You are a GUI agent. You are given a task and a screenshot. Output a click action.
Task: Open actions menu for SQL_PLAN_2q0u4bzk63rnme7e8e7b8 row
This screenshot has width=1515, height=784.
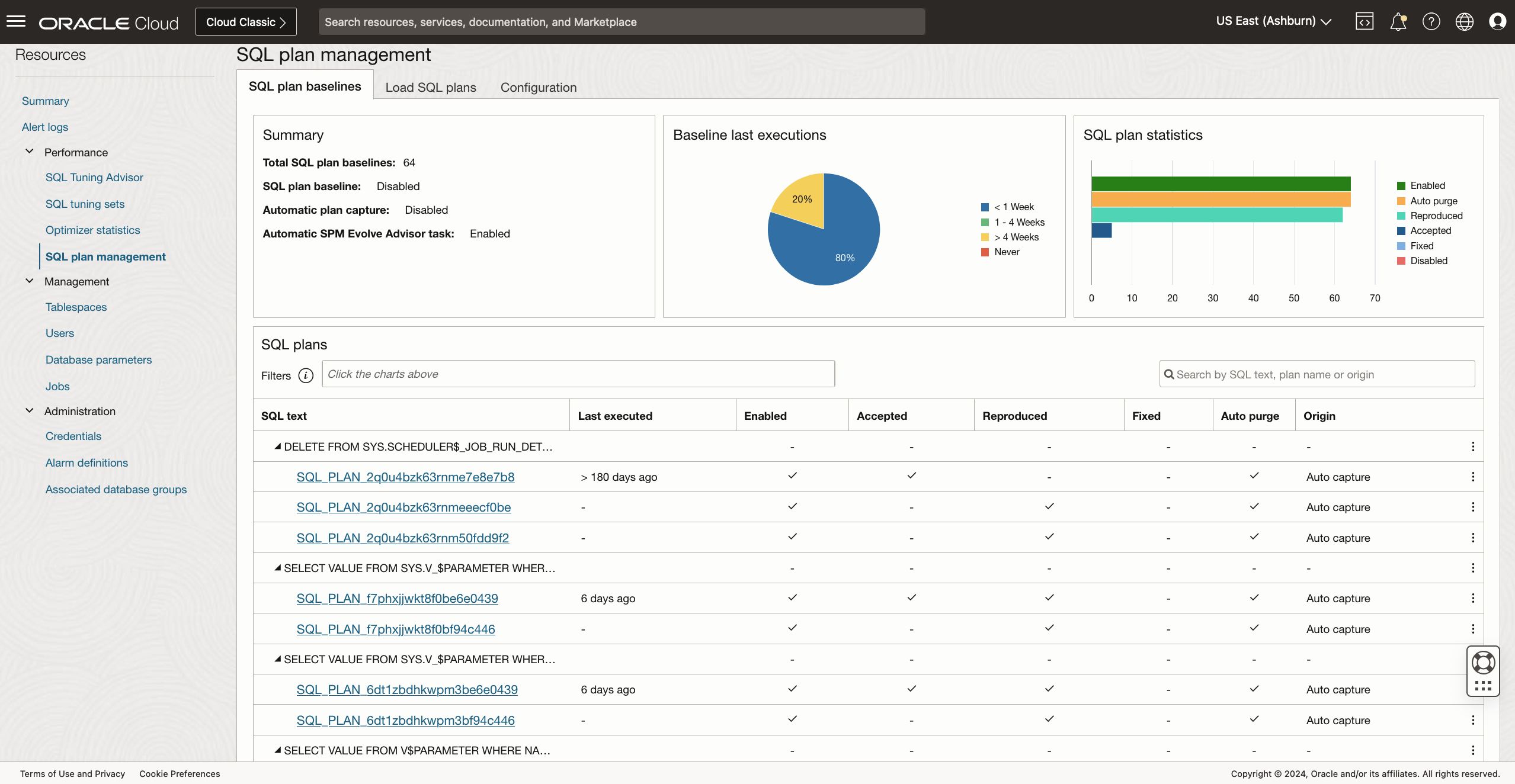(x=1473, y=477)
